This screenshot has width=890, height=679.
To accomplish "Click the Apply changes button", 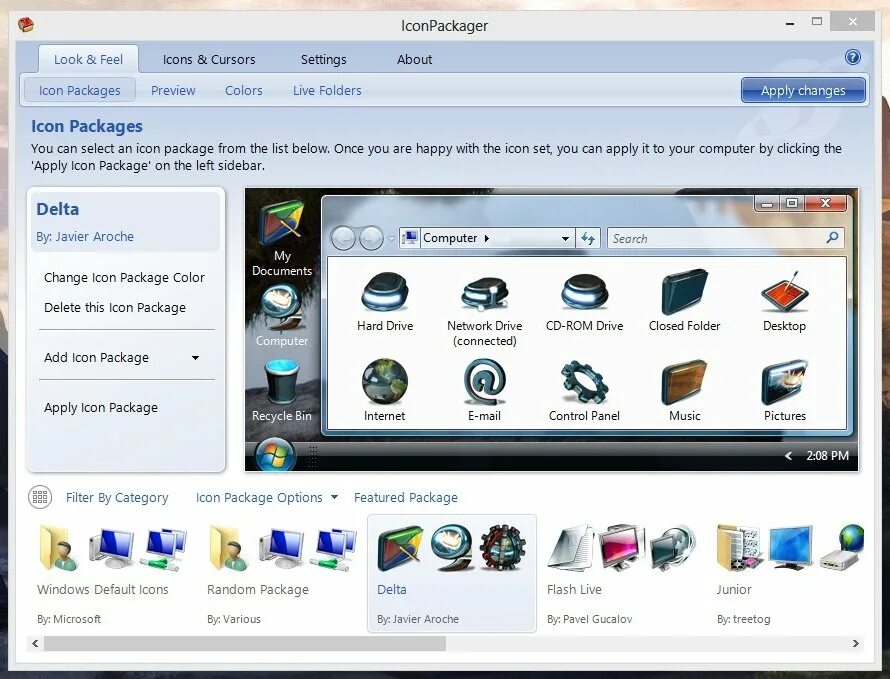I will click(803, 91).
